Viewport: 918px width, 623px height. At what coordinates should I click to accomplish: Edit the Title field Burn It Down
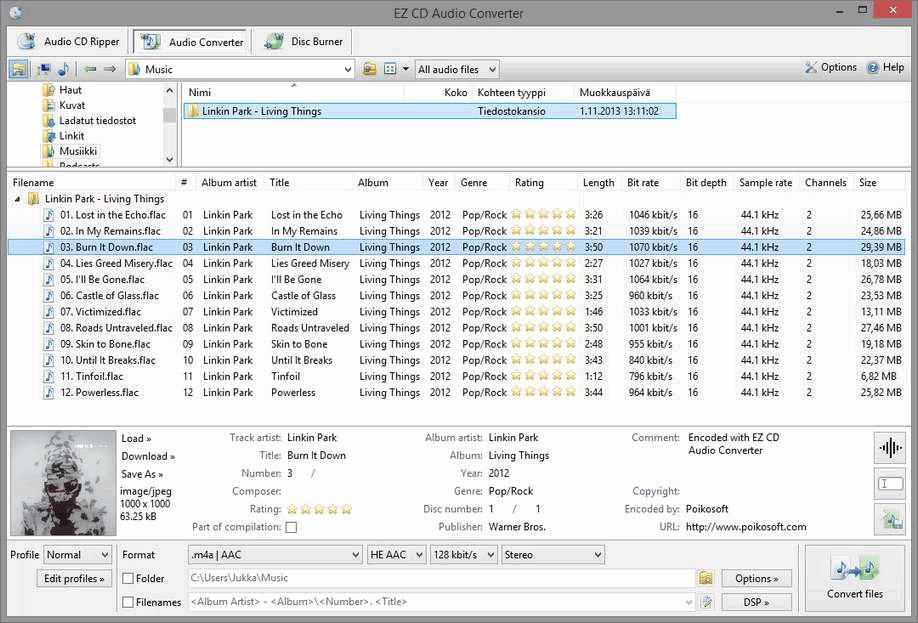tap(316, 455)
